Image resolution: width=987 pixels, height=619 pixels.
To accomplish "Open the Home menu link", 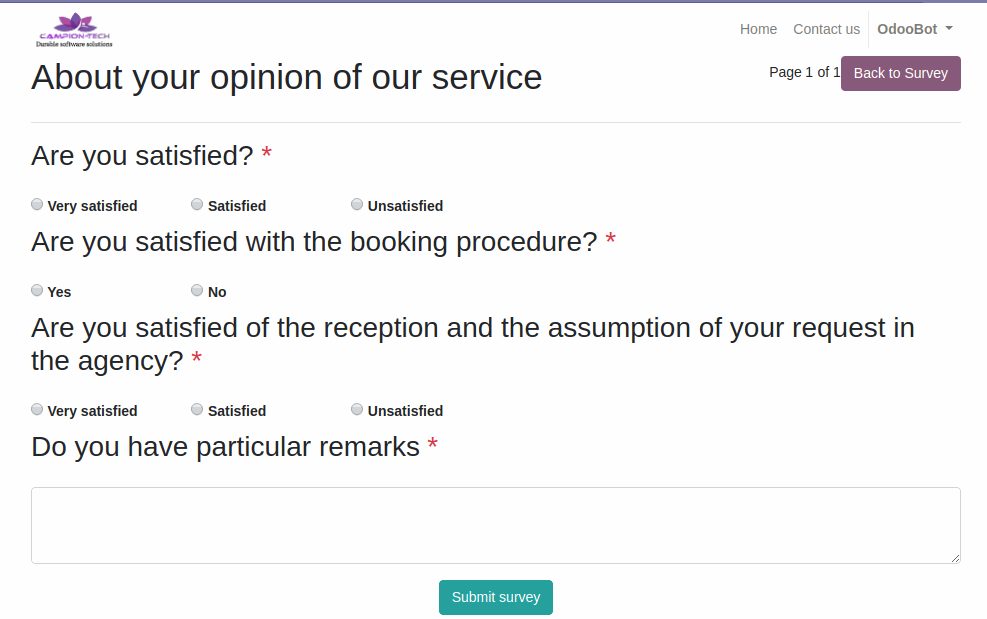I will coord(758,29).
